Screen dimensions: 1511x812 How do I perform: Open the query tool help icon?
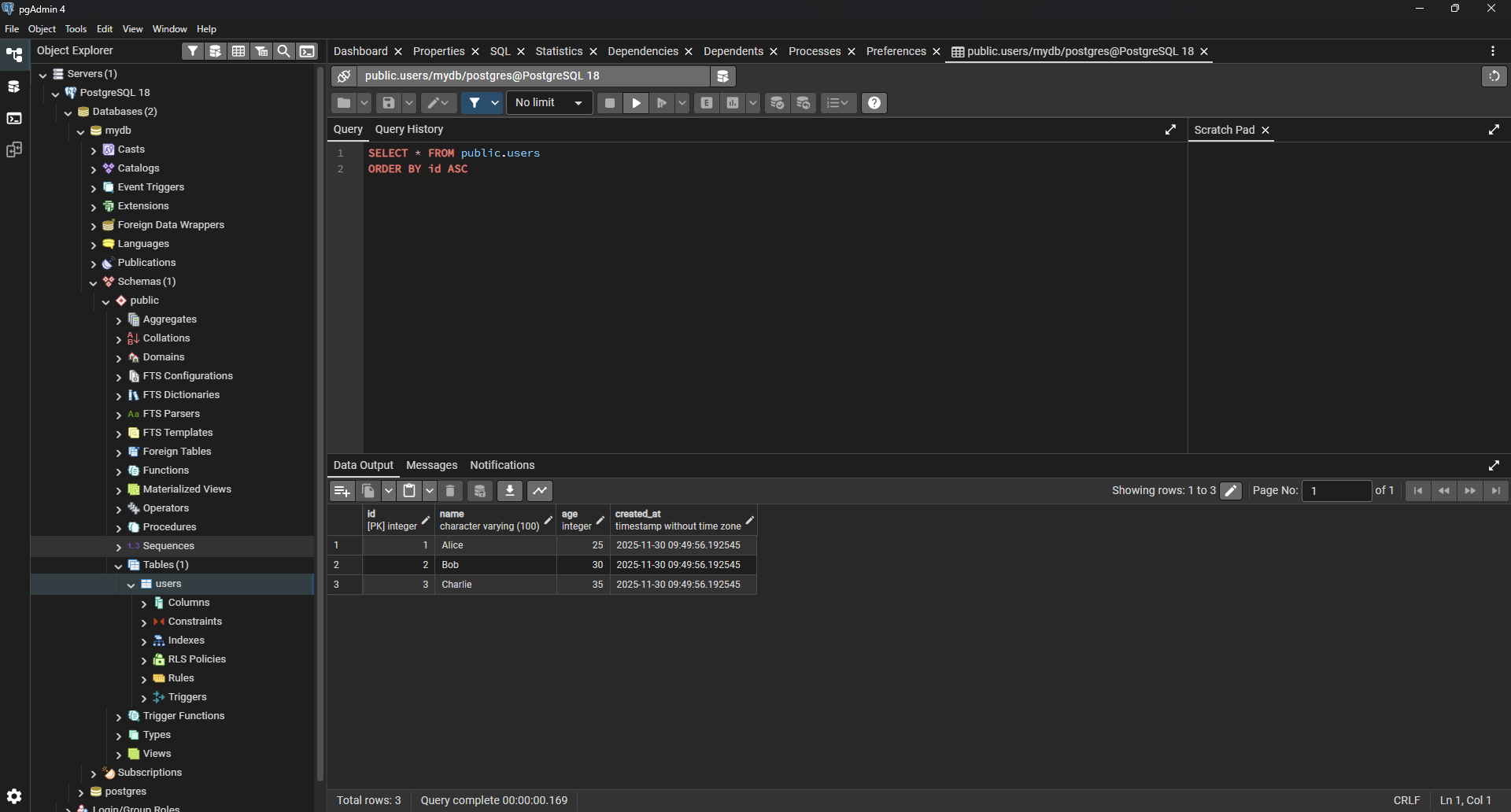tap(874, 103)
